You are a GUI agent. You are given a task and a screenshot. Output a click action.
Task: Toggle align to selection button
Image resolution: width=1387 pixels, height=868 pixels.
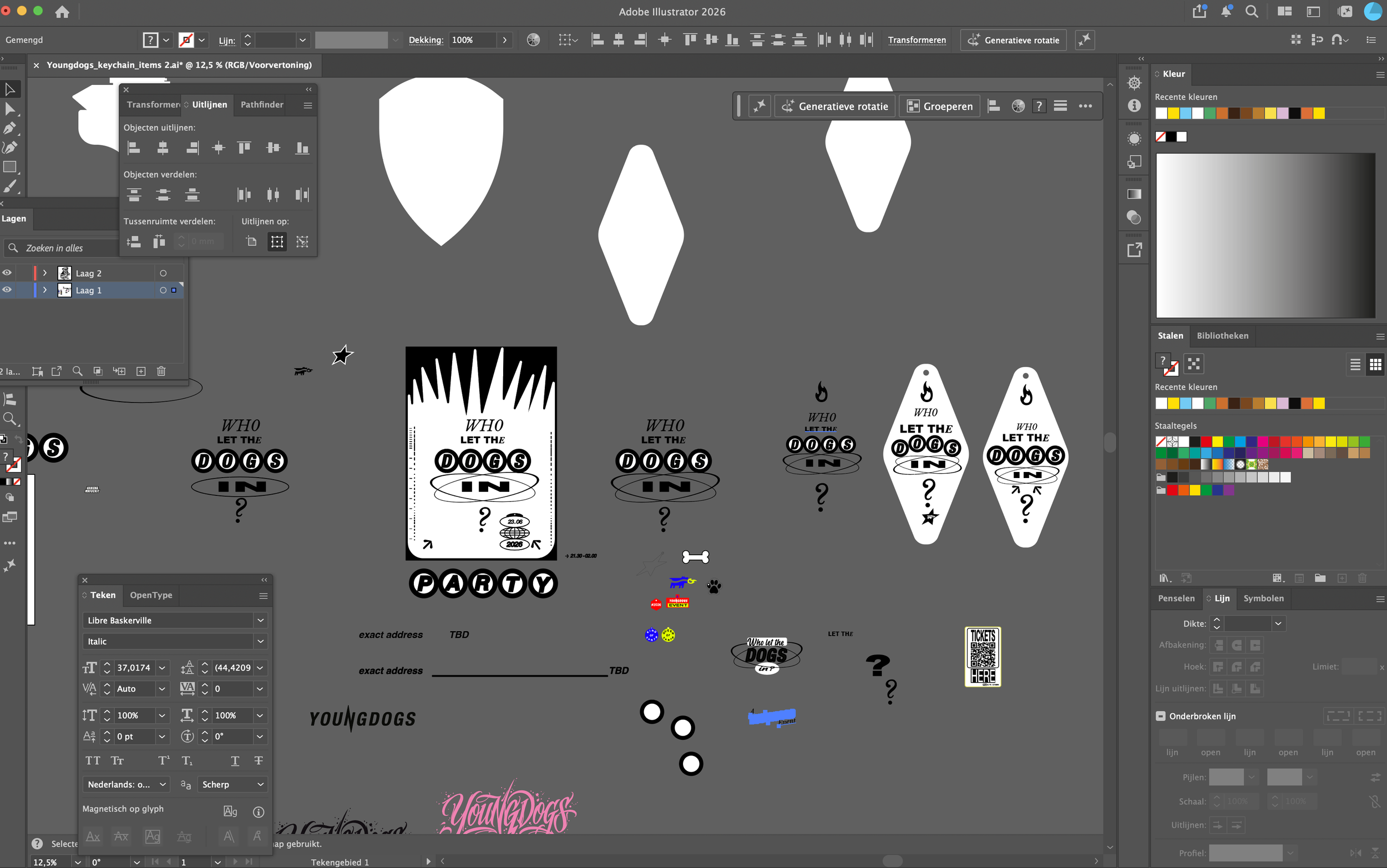(x=277, y=242)
